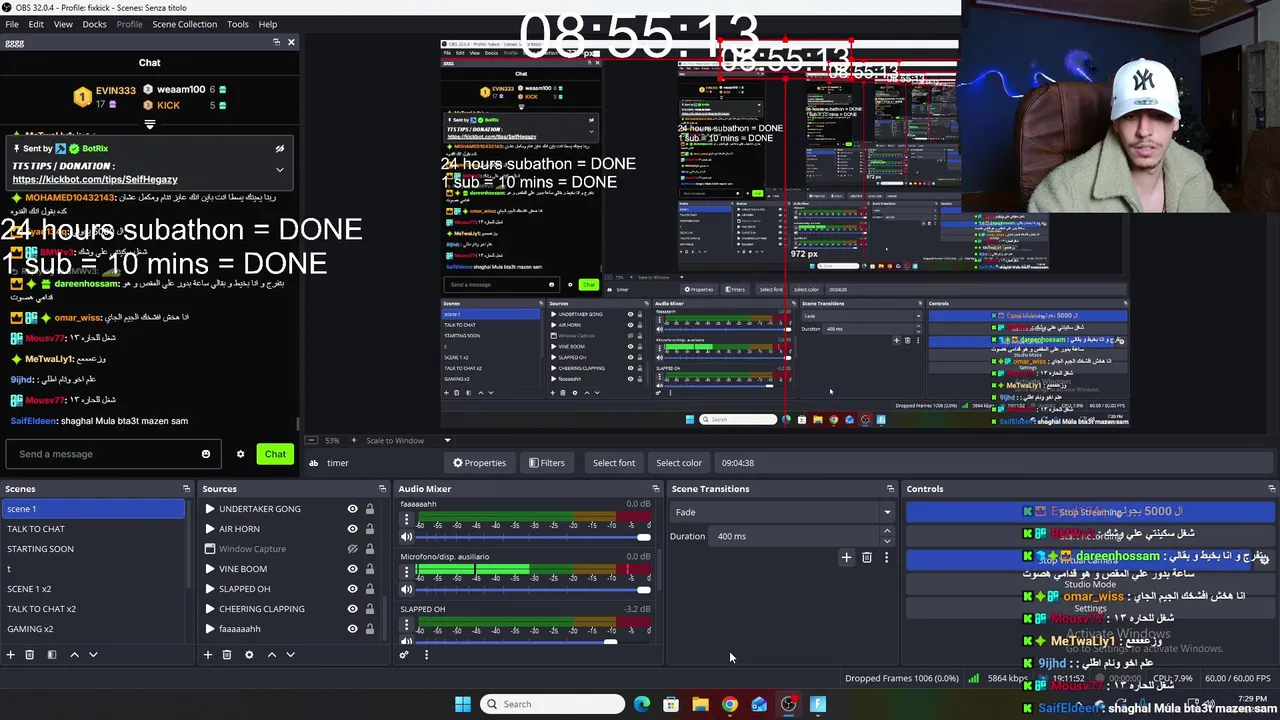Float the Controls dock popout icon

[1271, 489]
